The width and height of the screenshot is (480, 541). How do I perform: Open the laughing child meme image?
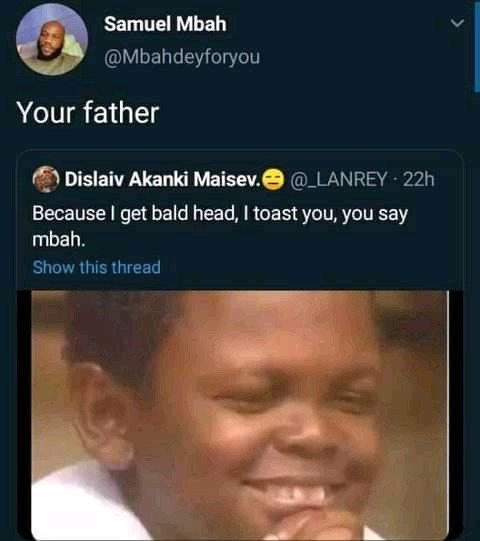240,415
